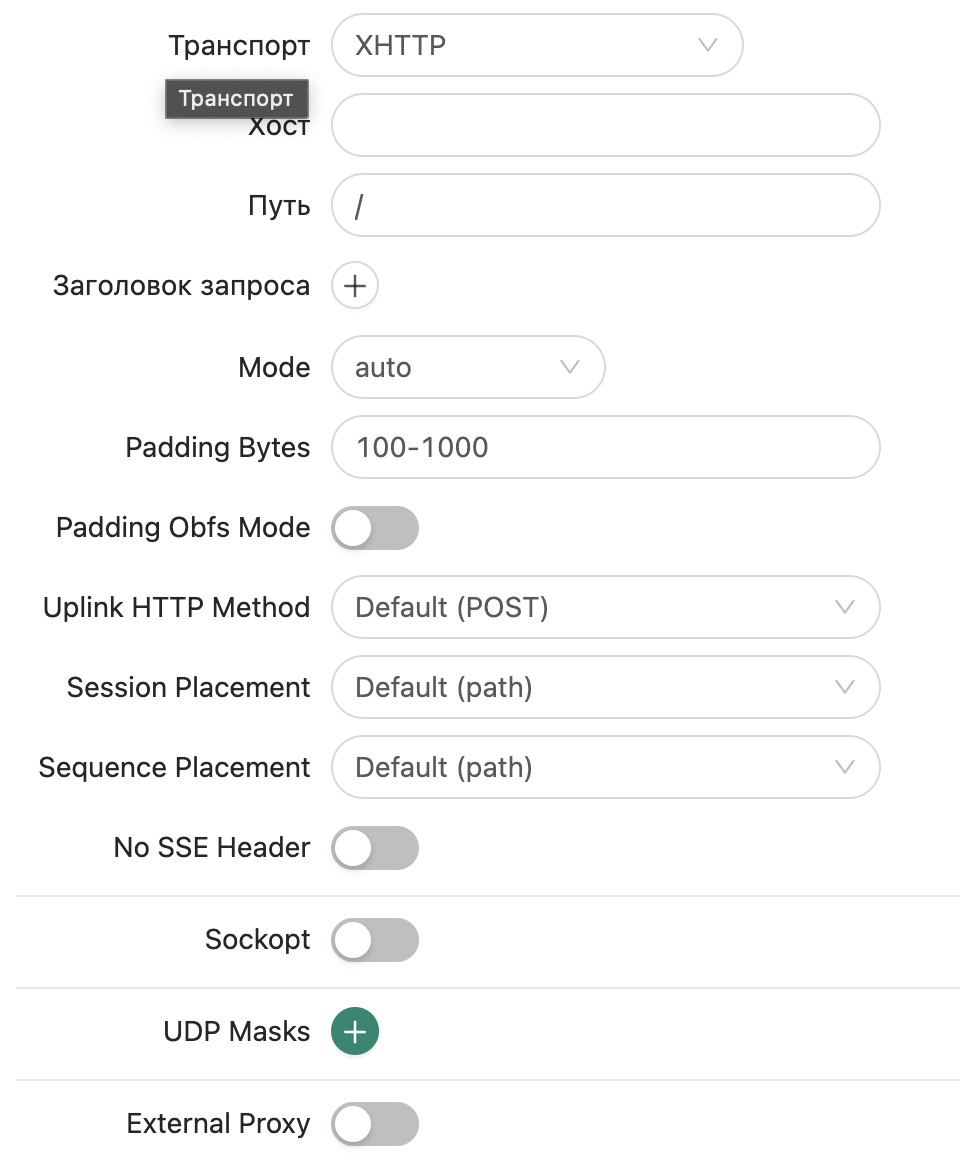Image resolution: width=980 pixels, height=1166 pixels.
Task: Click the chevron on the Mode dropdown
Action: 570,367
